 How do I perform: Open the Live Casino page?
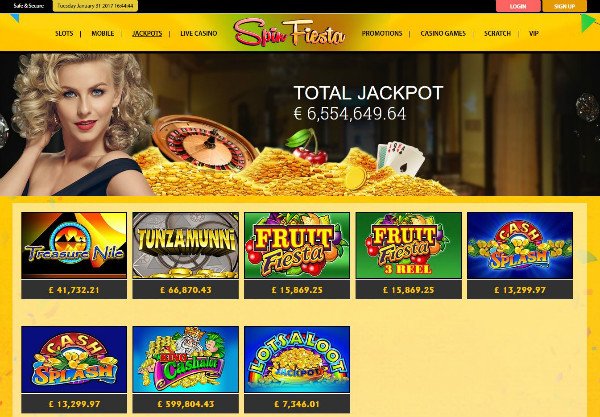(x=199, y=34)
